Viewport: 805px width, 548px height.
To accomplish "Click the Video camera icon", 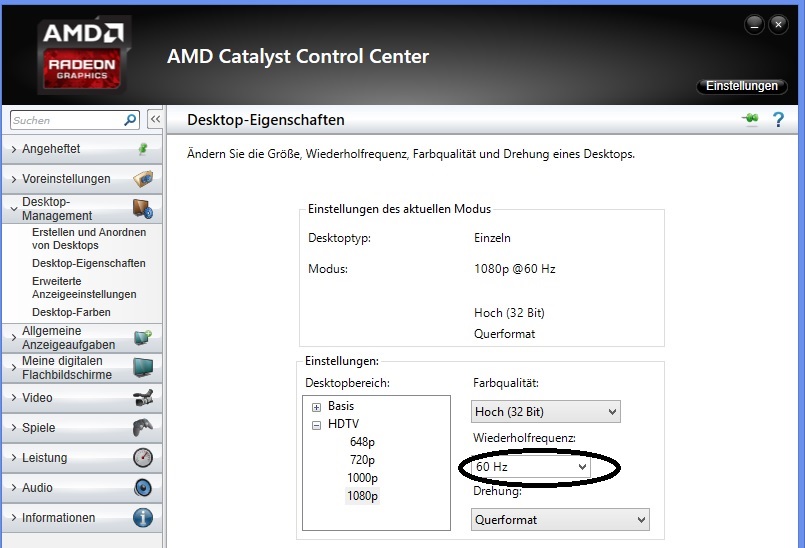I will click(x=143, y=398).
